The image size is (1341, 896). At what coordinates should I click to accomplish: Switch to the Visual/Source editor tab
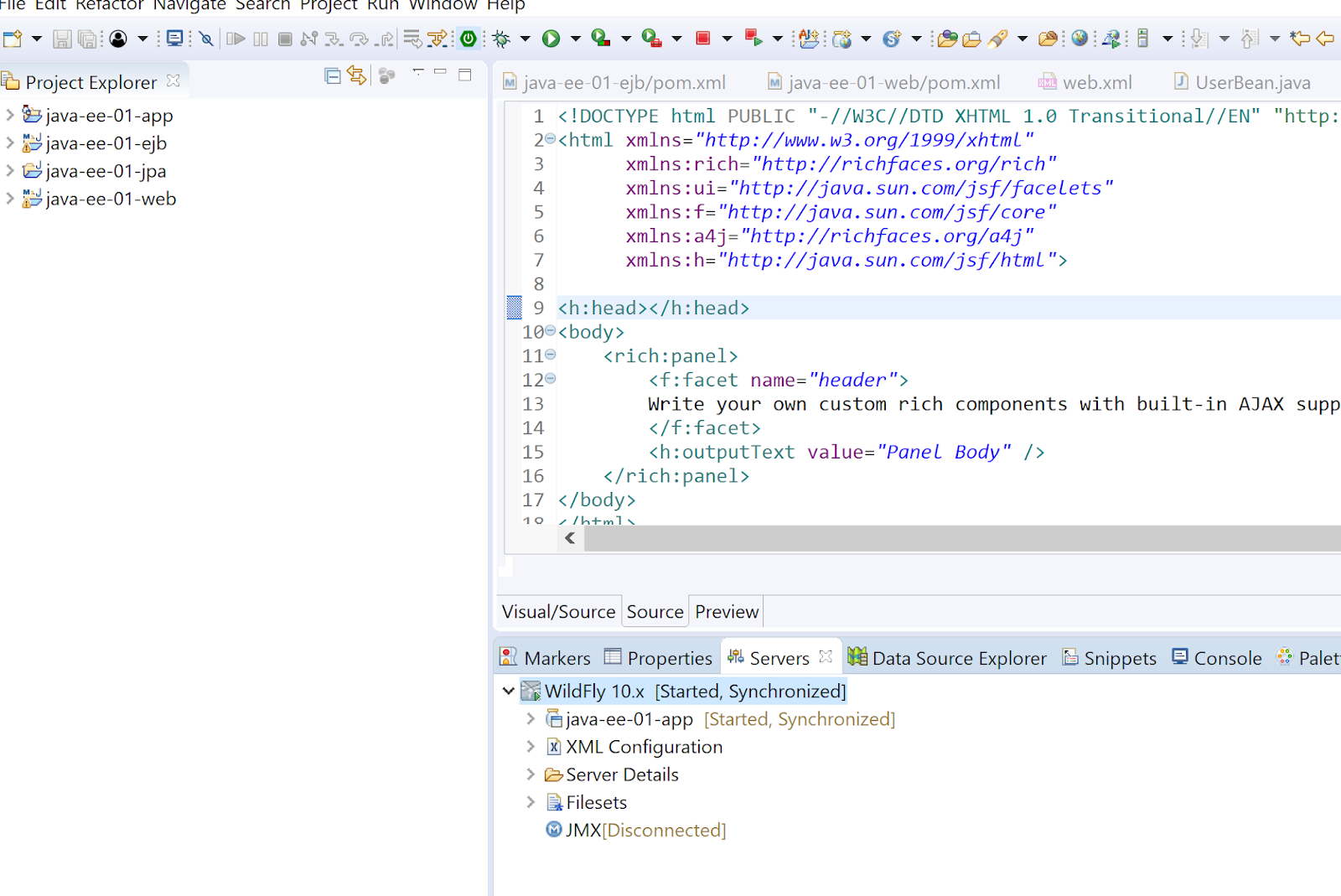click(x=558, y=612)
